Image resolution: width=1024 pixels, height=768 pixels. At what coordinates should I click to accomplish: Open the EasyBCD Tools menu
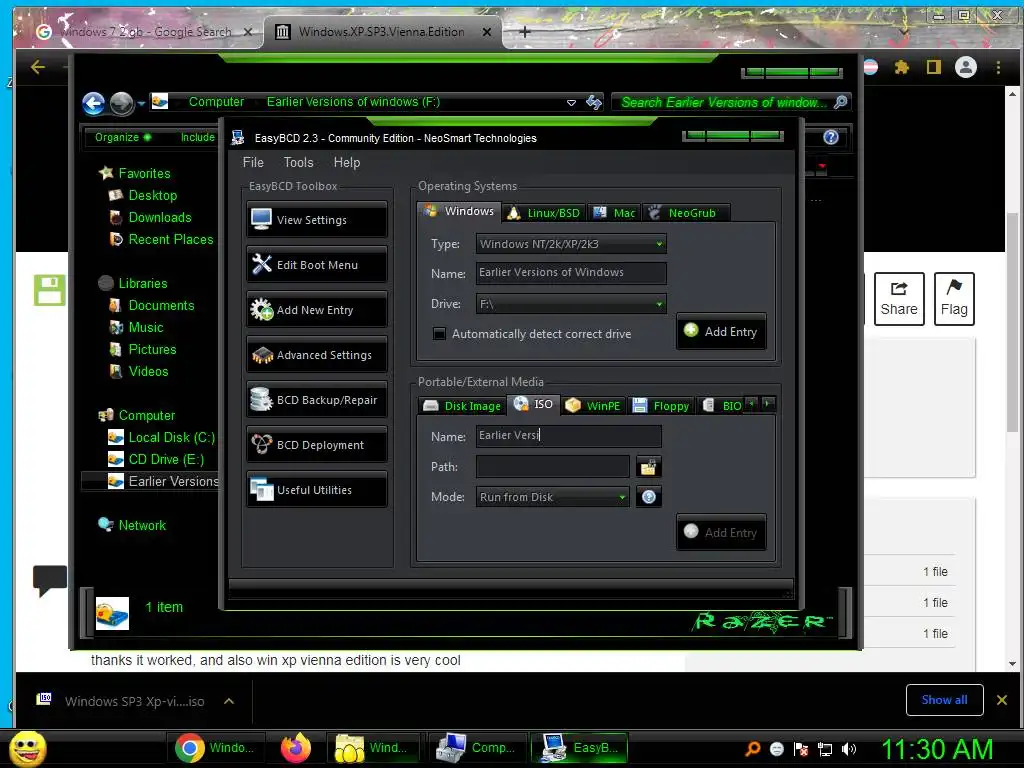tap(298, 163)
